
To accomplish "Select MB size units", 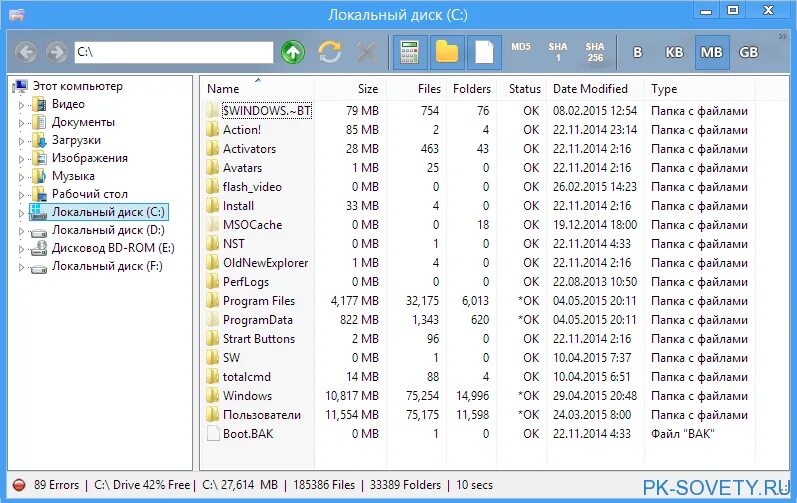I will [x=712, y=52].
